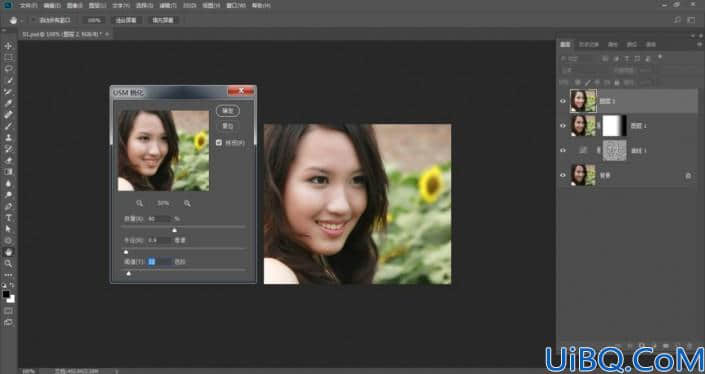The height and width of the screenshot is (374, 705).
Task: Open the Hand tool preset picker arrow
Action: (21, 20)
